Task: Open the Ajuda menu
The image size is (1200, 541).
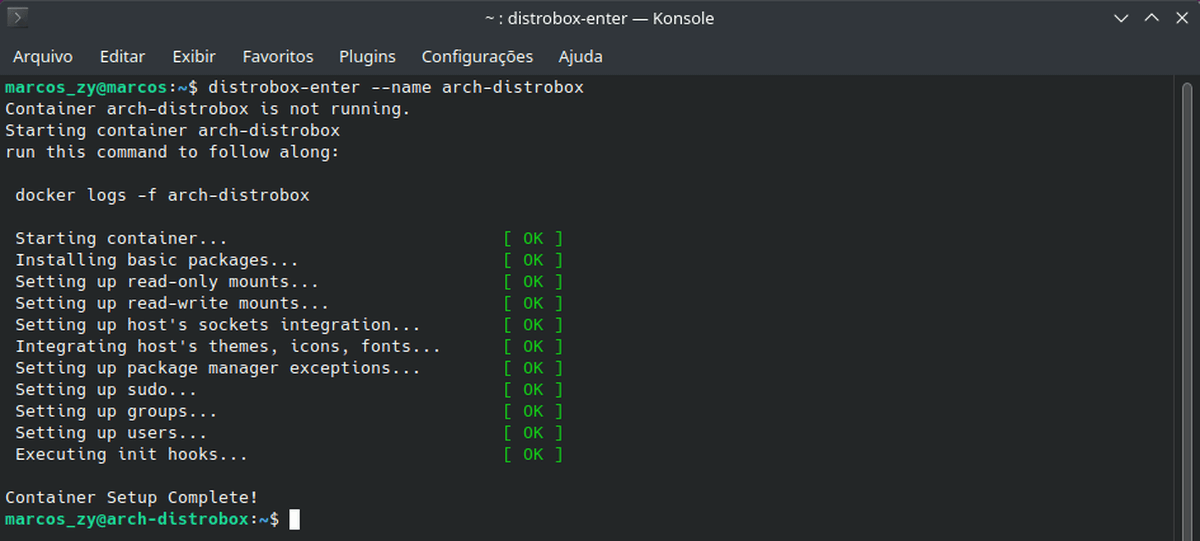Action: 580,57
